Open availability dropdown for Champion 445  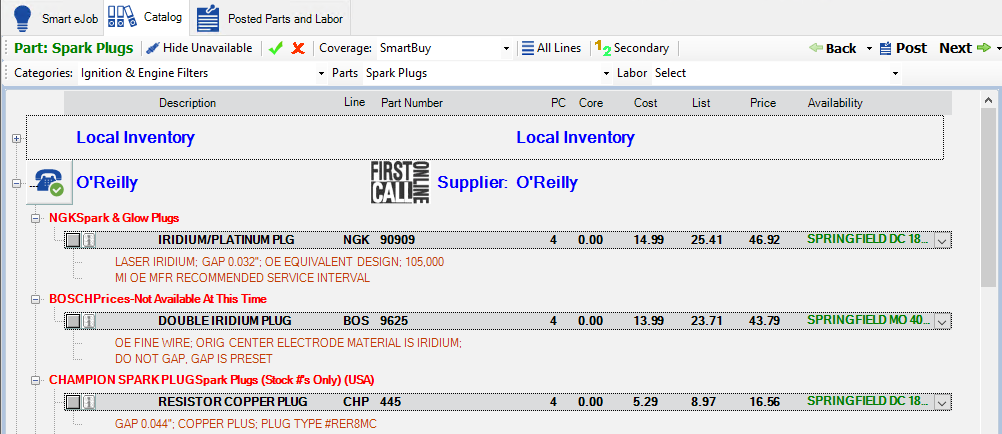pos(942,403)
